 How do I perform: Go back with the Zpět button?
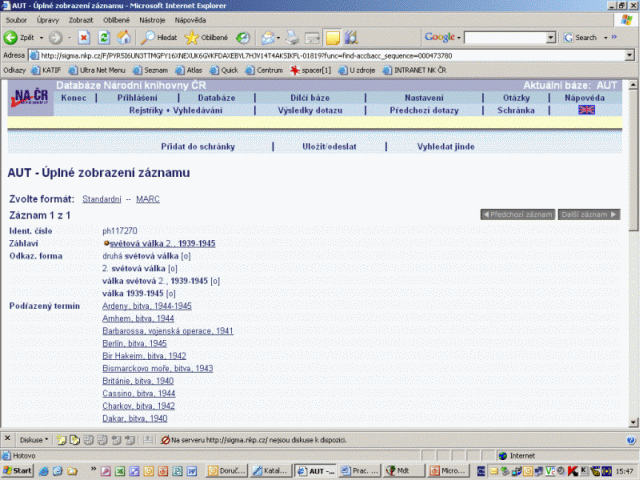coord(19,38)
